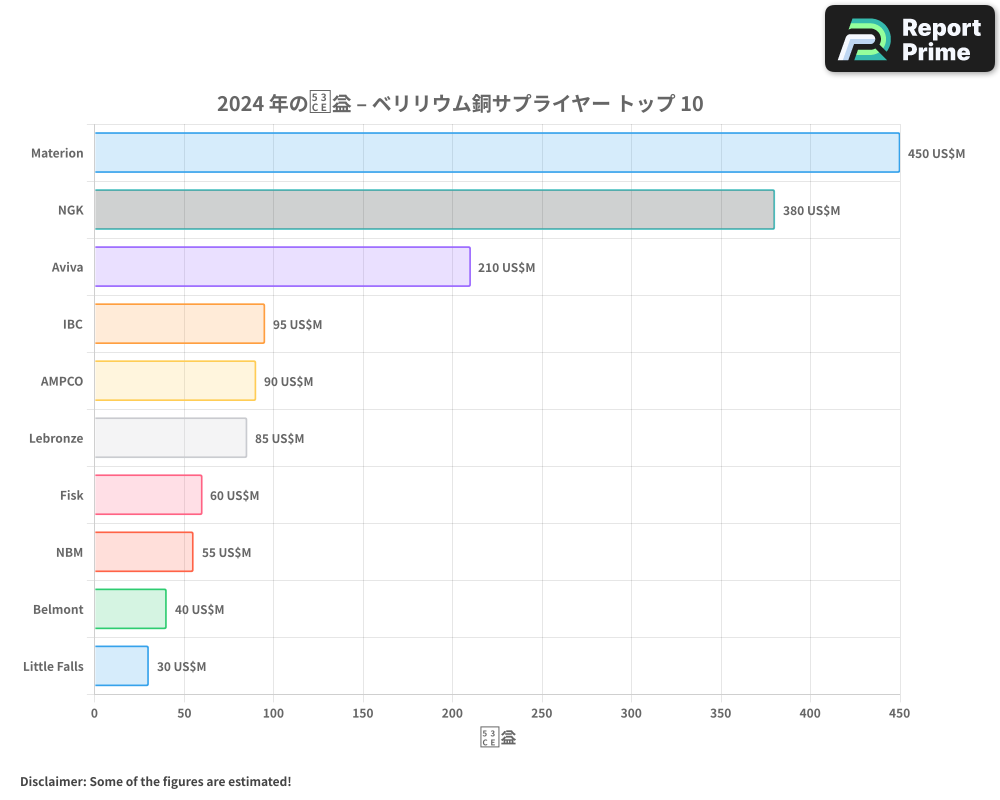Click the 250 tick mark on x-axis
Screen dimensions: 1000x800
pos(542,713)
